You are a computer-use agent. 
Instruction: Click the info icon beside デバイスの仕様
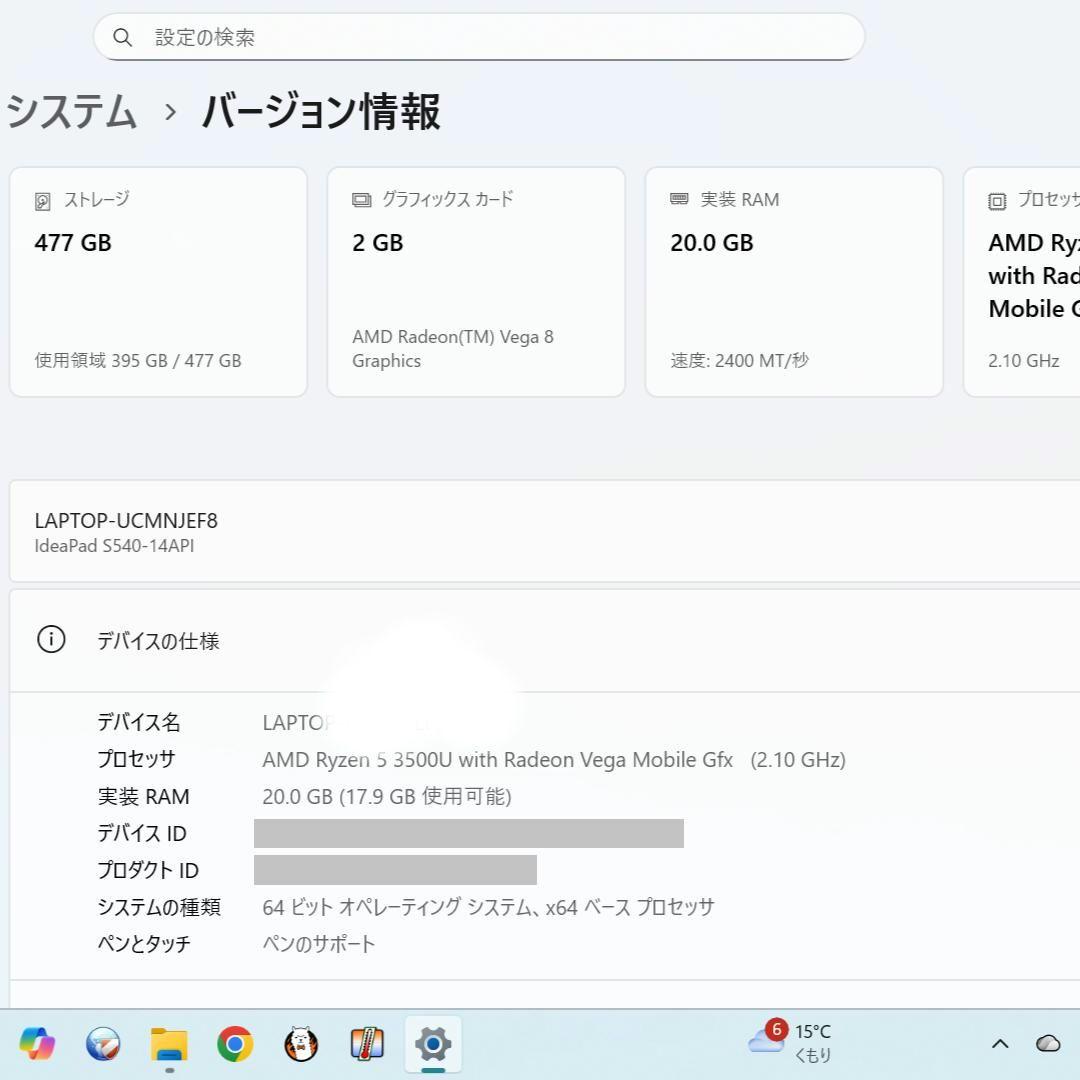[51, 639]
